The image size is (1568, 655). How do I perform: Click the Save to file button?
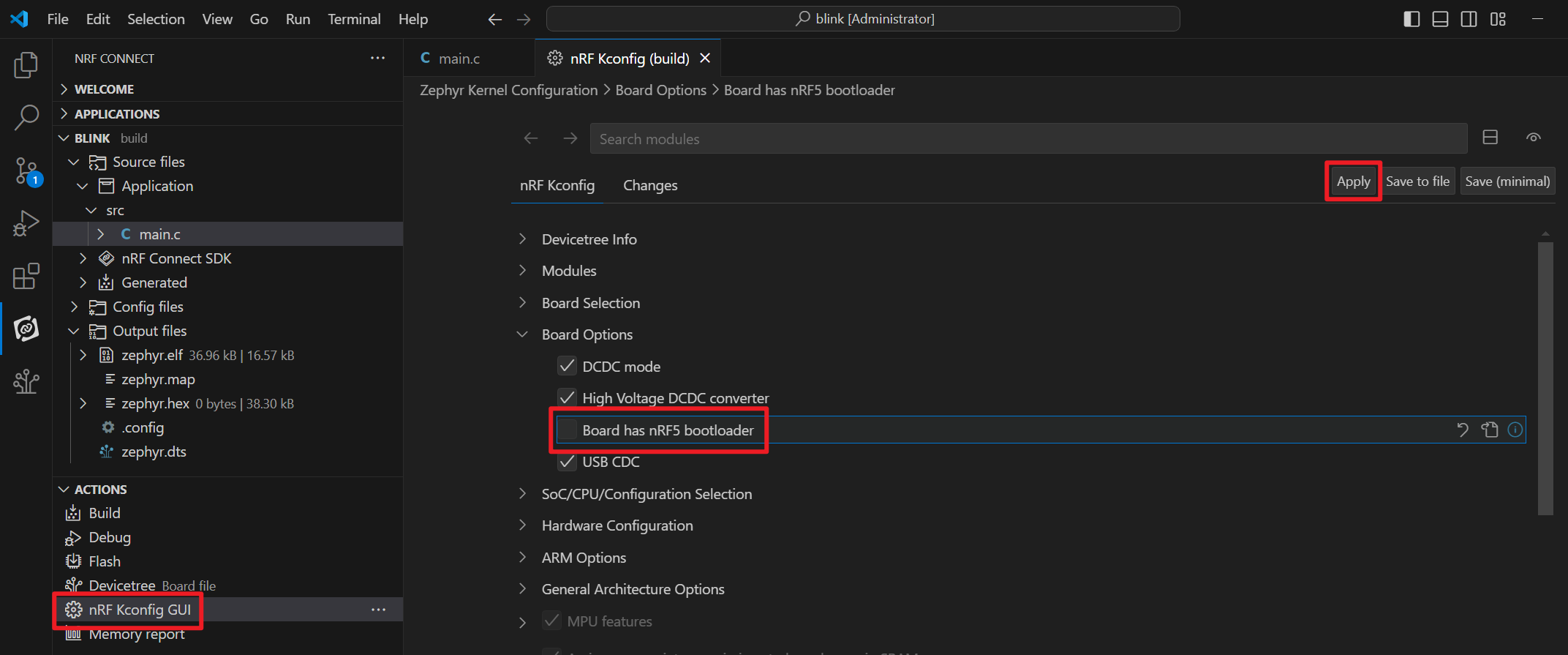tap(1417, 181)
